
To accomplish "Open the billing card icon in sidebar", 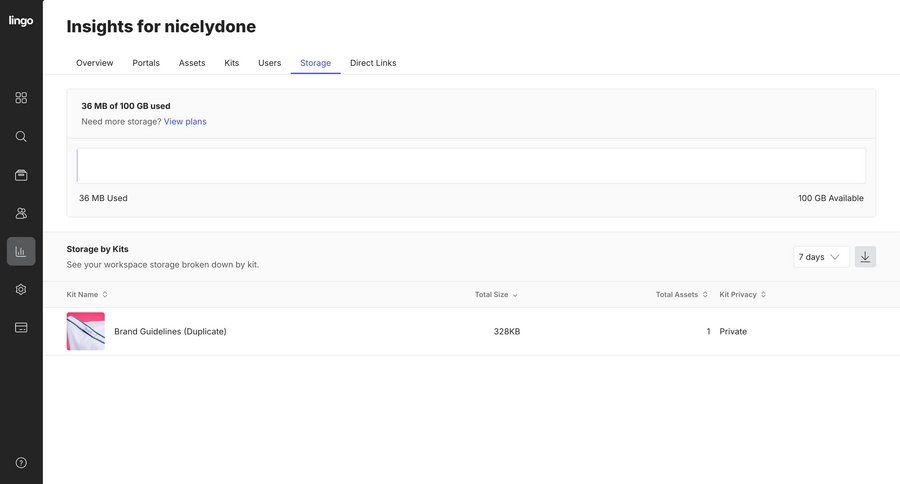I will 21,327.
